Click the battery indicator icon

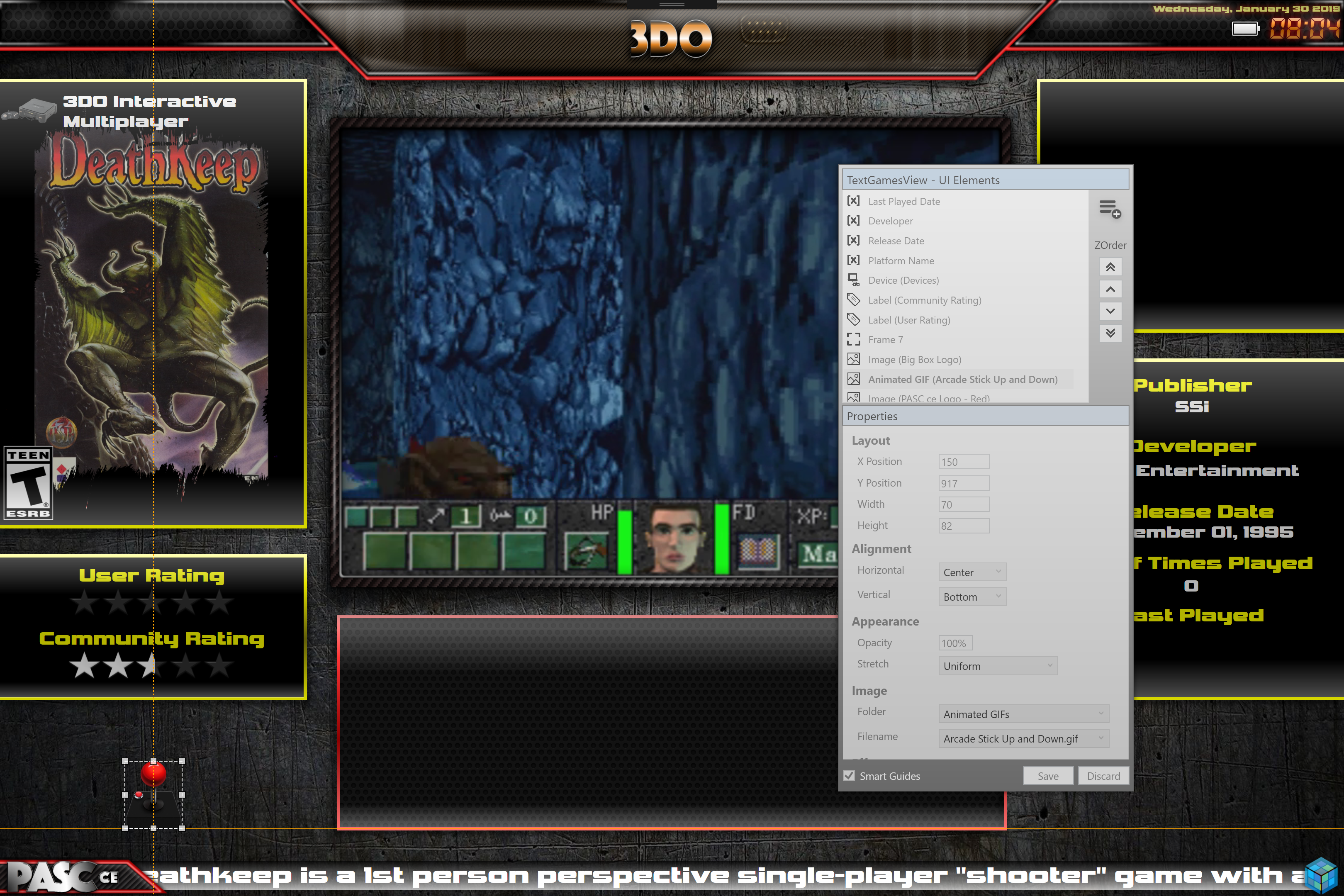(1246, 29)
